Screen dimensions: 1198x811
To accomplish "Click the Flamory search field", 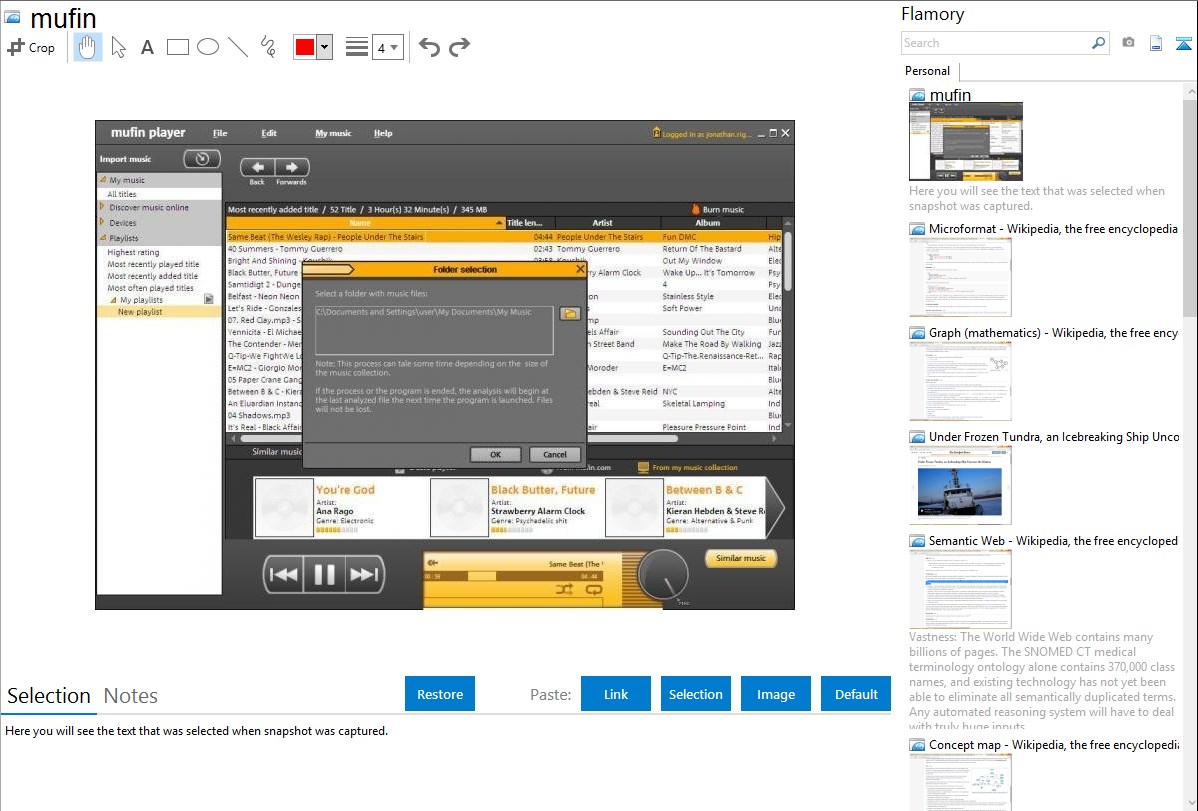I will tap(996, 43).
